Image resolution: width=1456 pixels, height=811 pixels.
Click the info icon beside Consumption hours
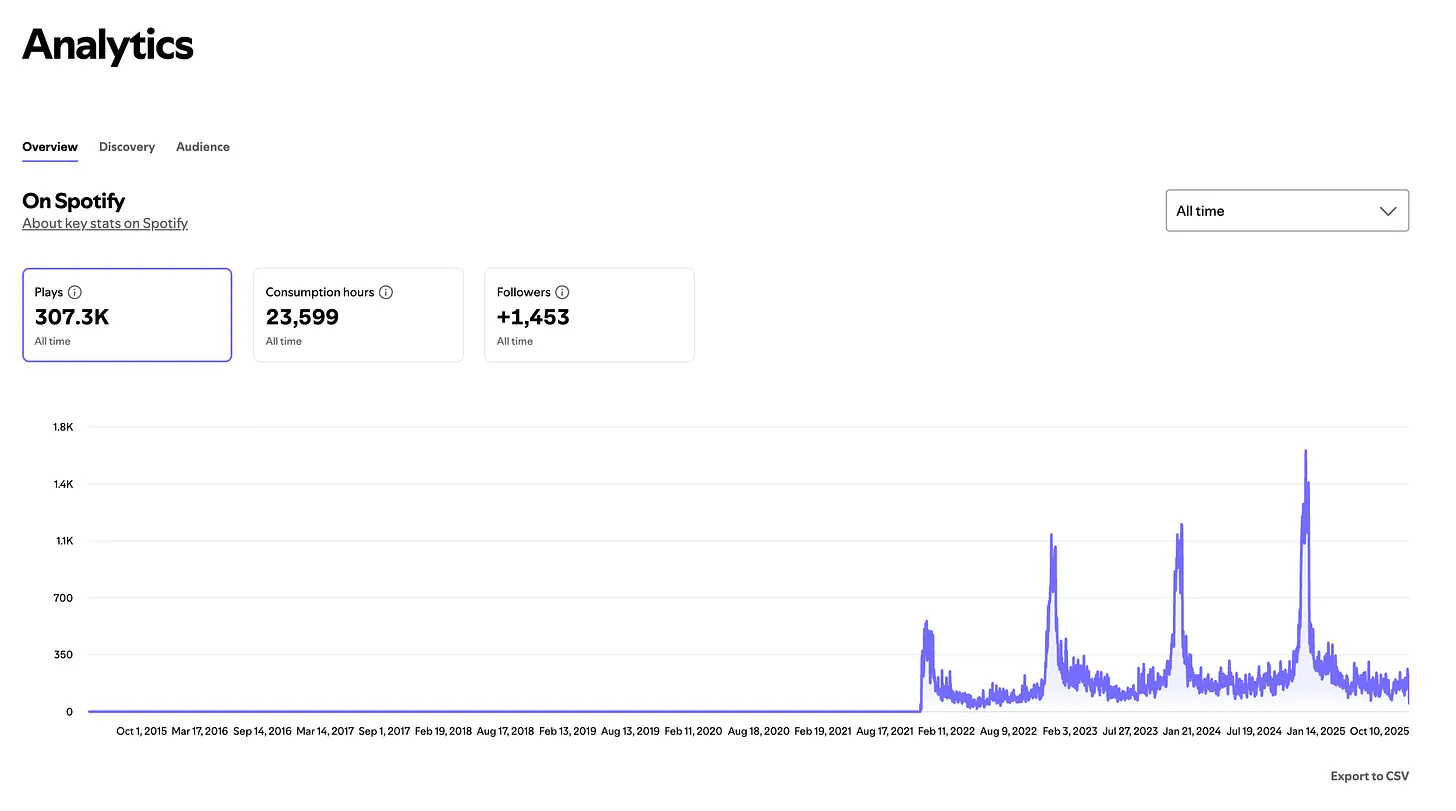pyautogui.click(x=386, y=293)
